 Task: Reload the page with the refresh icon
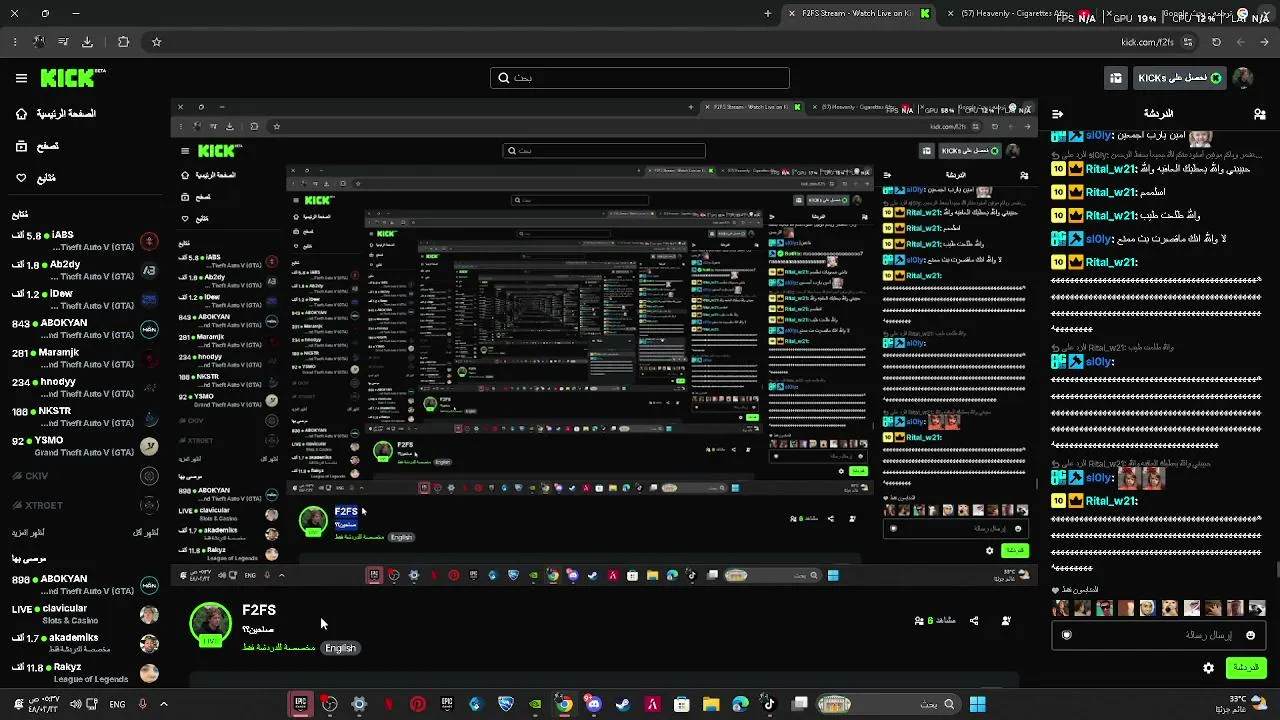[1216, 42]
